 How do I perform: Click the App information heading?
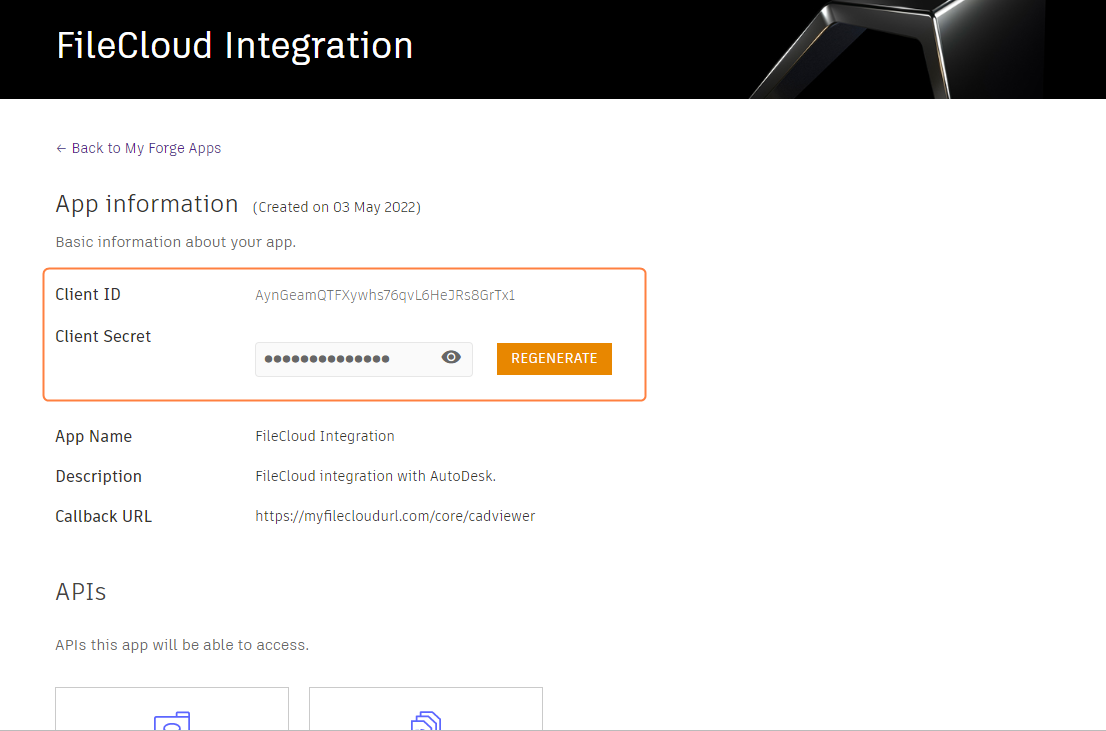click(147, 204)
